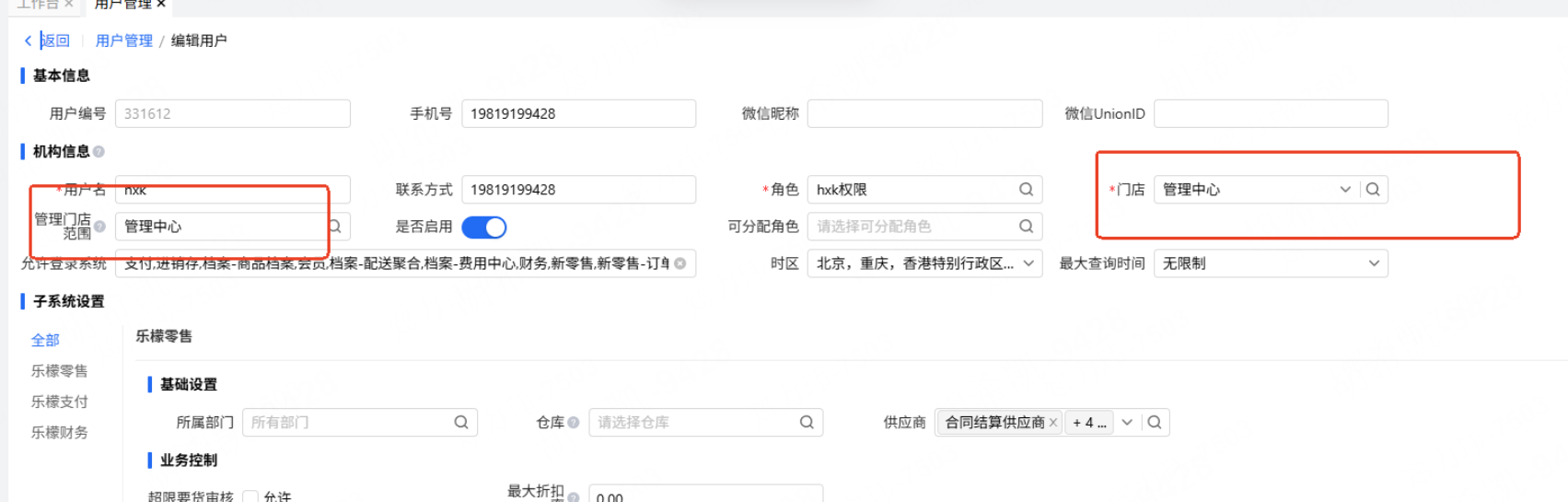
Task: Open 用户管理 breadcrumb link
Action: (124, 41)
